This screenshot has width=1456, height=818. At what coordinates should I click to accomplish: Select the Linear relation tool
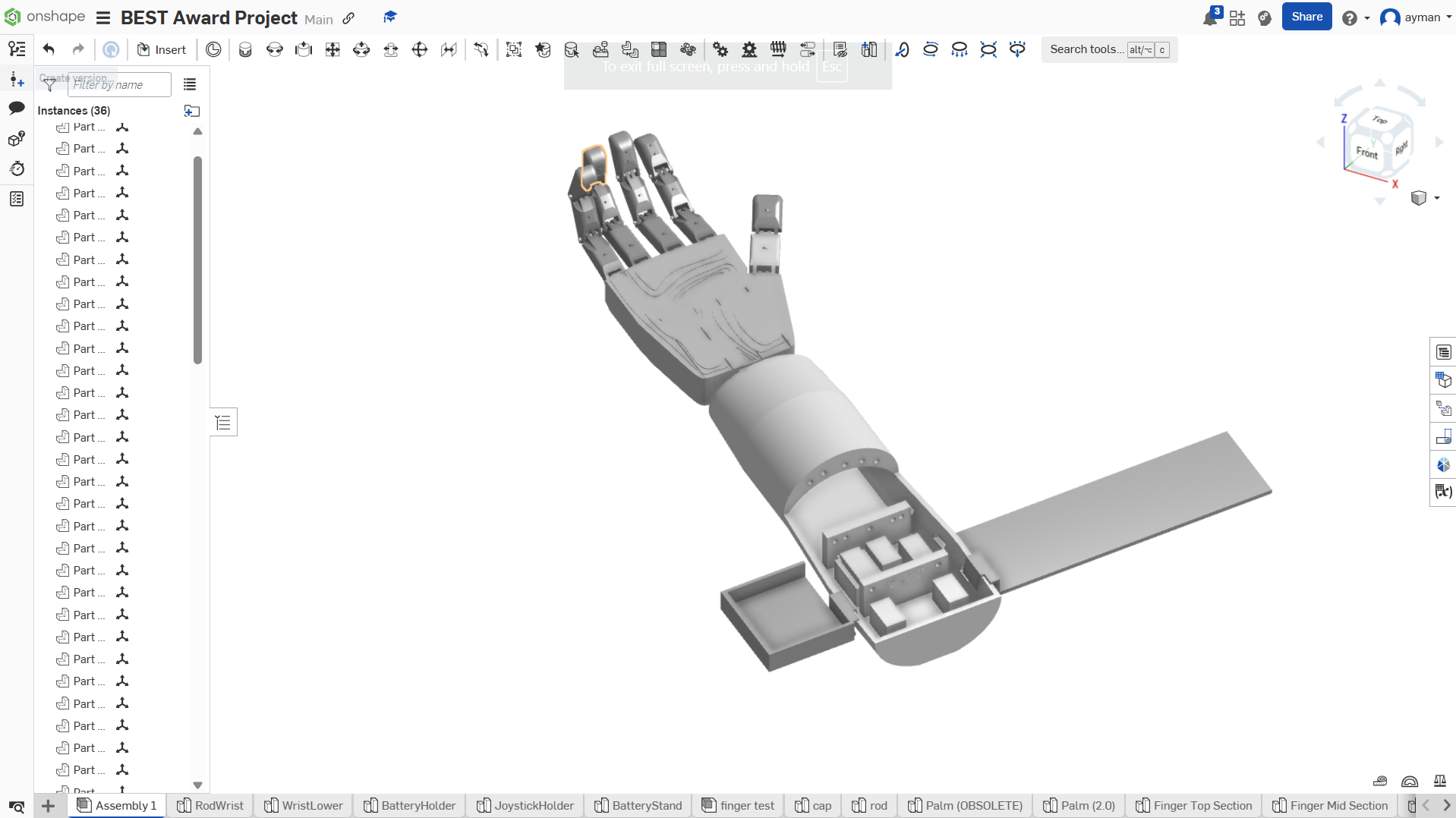tap(808, 49)
